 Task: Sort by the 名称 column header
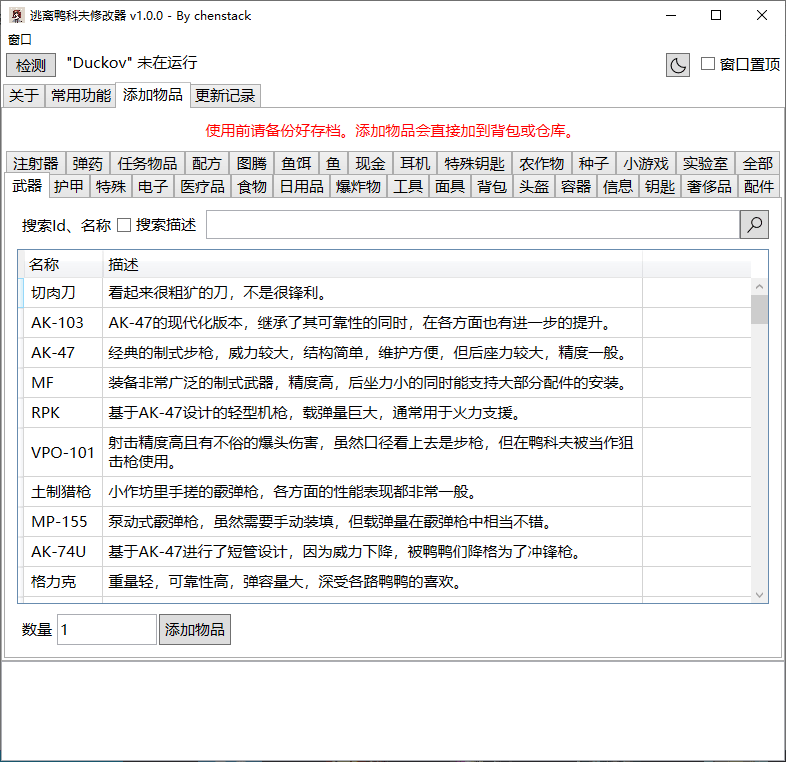point(62,264)
